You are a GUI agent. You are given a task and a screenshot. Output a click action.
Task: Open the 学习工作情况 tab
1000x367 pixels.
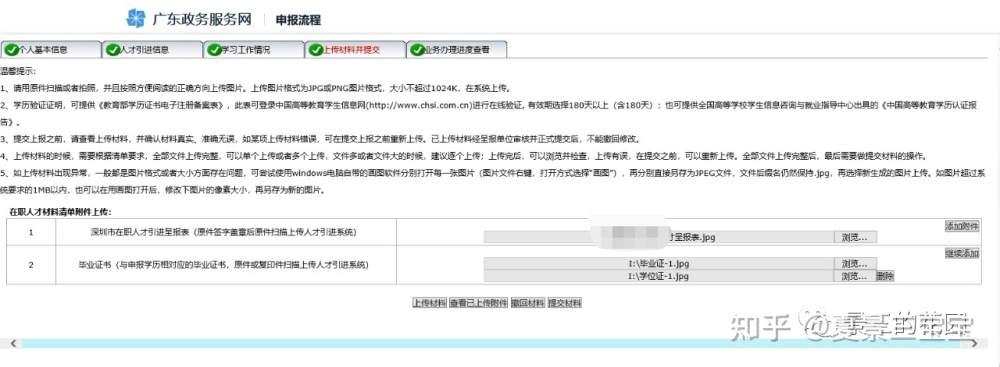(x=253, y=49)
